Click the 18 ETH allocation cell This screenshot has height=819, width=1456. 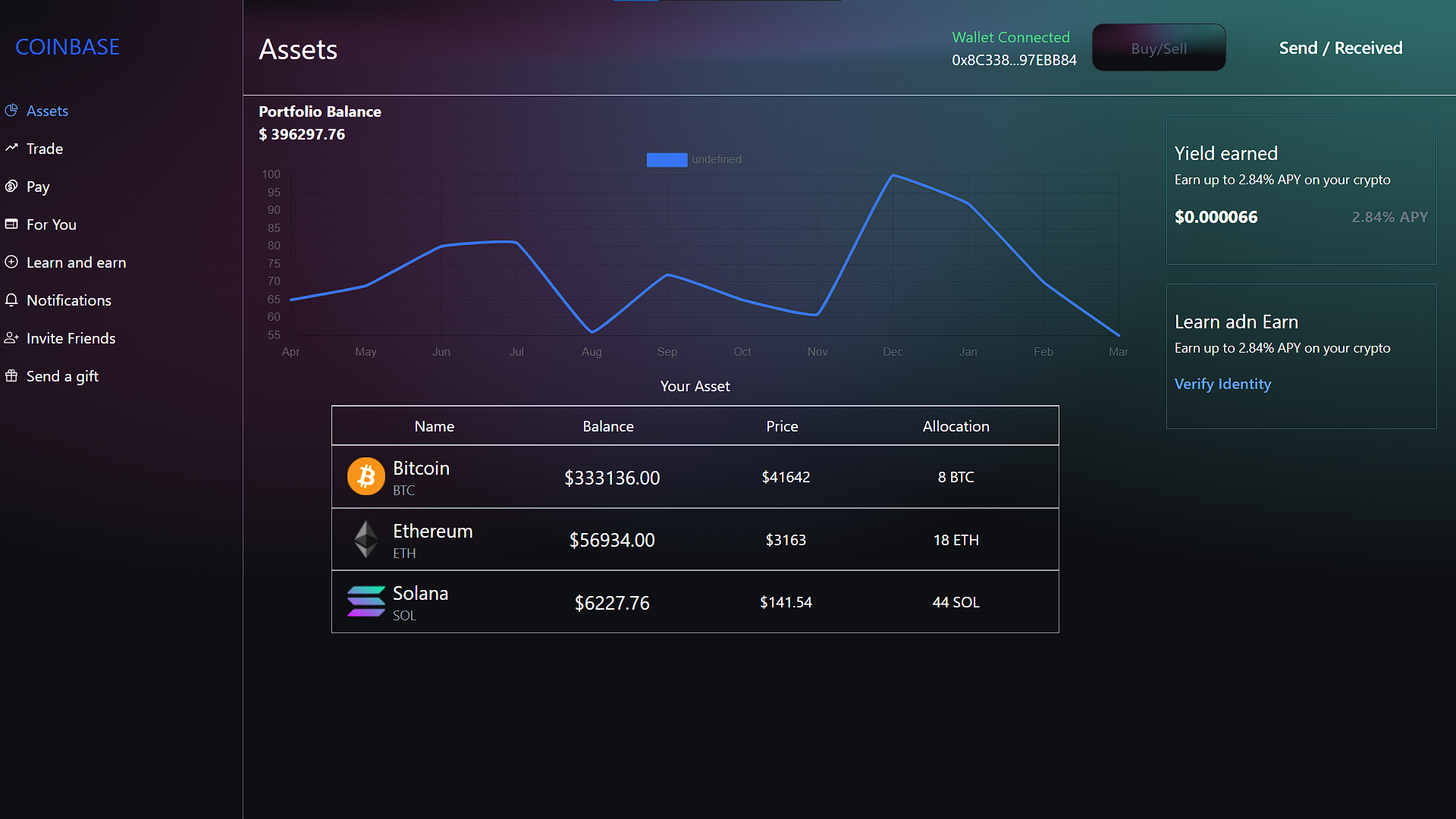(x=955, y=540)
